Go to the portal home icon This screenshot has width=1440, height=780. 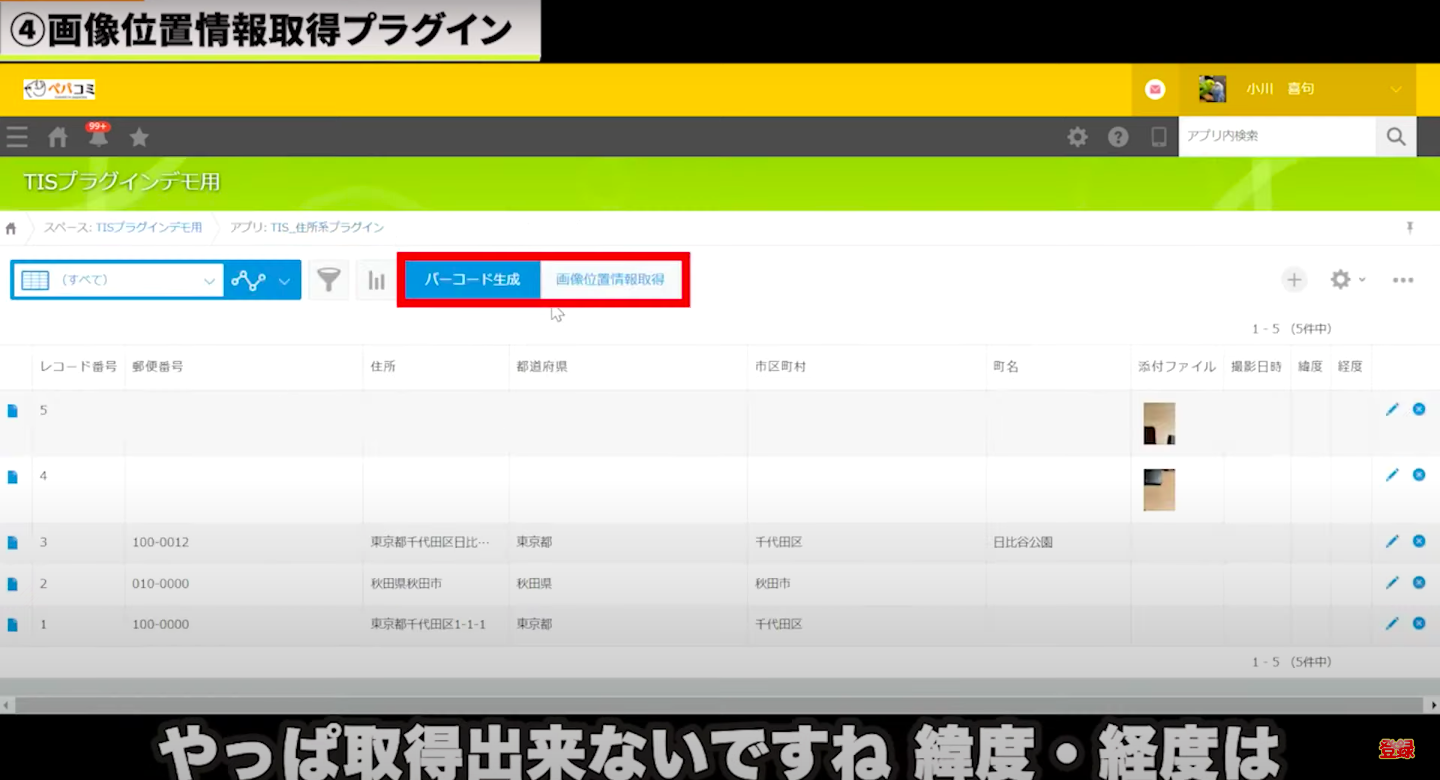point(58,137)
